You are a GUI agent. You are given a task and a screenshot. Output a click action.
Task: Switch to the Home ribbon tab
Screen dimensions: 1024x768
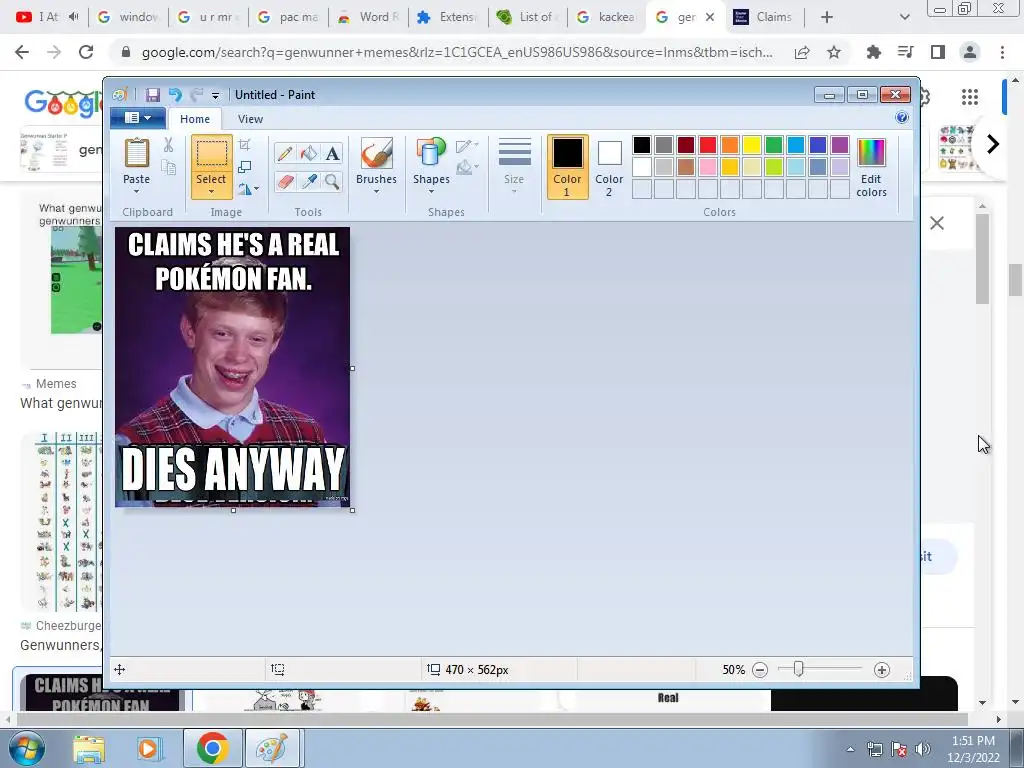195,119
